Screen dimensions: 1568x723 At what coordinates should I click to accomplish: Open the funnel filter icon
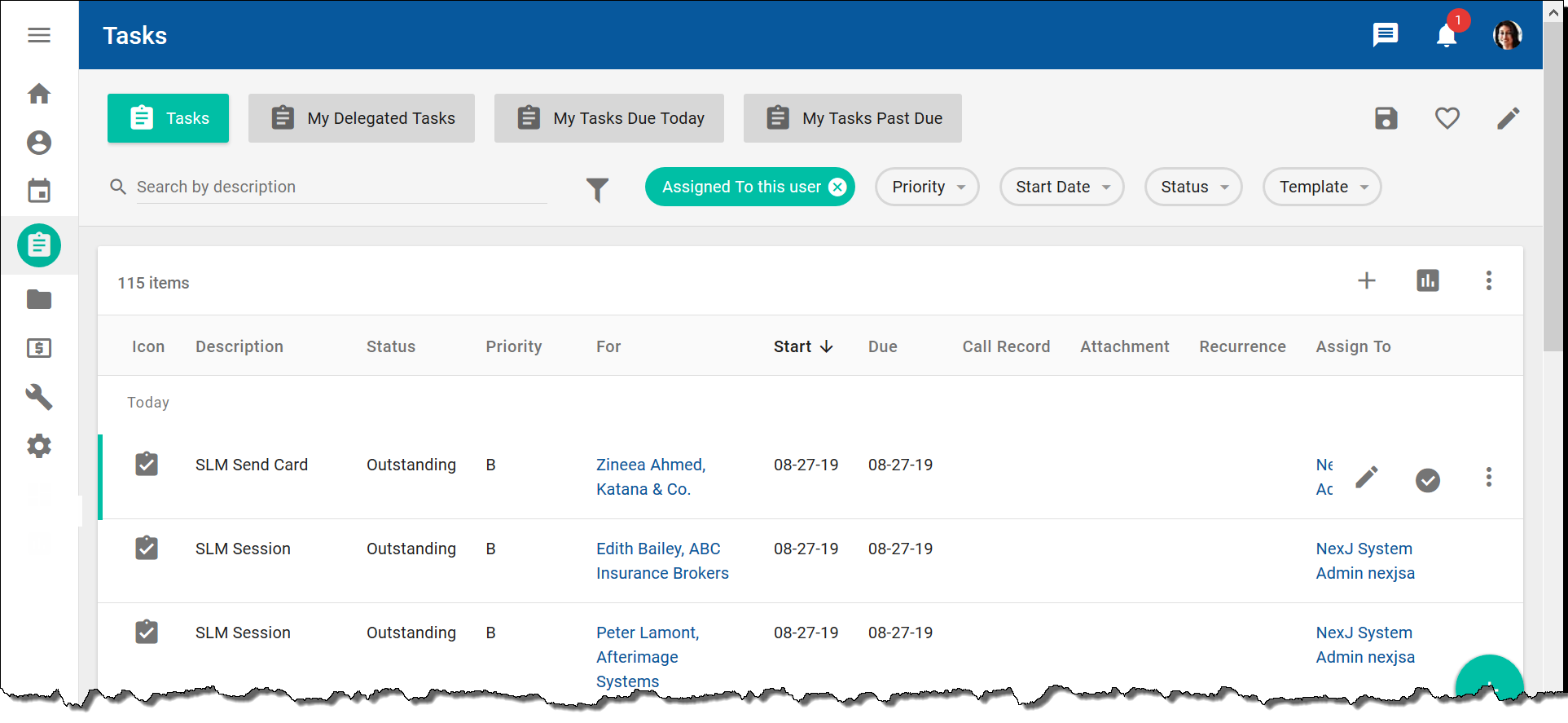[x=597, y=189]
